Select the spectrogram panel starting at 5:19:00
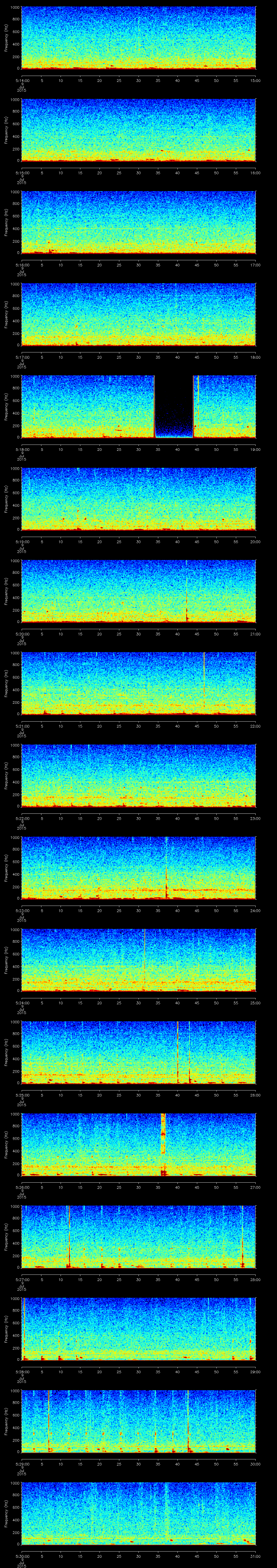 point(138,499)
